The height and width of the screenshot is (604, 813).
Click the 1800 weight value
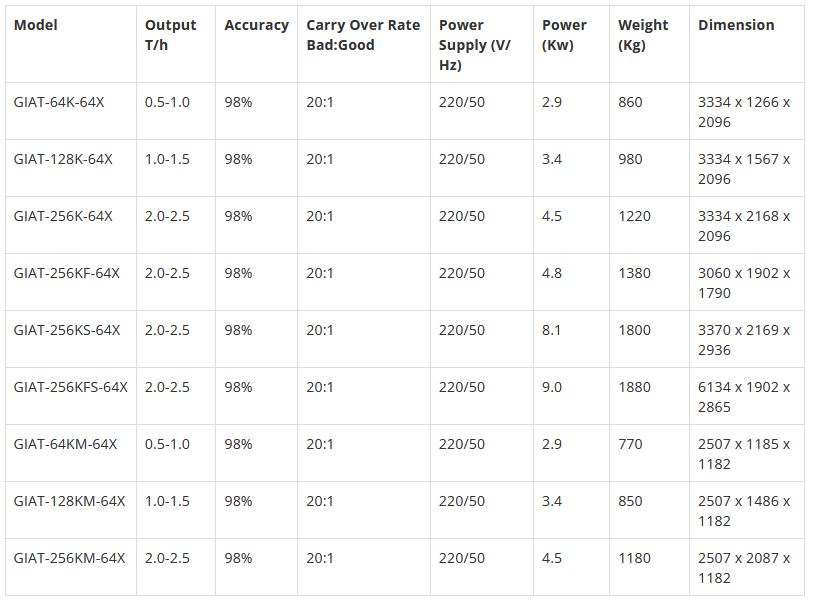[x=634, y=330]
